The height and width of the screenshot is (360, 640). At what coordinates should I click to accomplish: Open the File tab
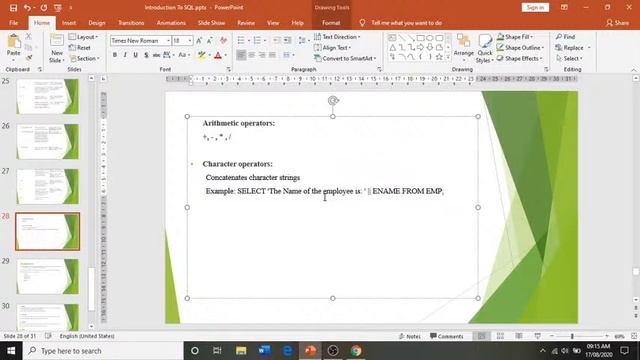pyautogui.click(x=13, y=23)
